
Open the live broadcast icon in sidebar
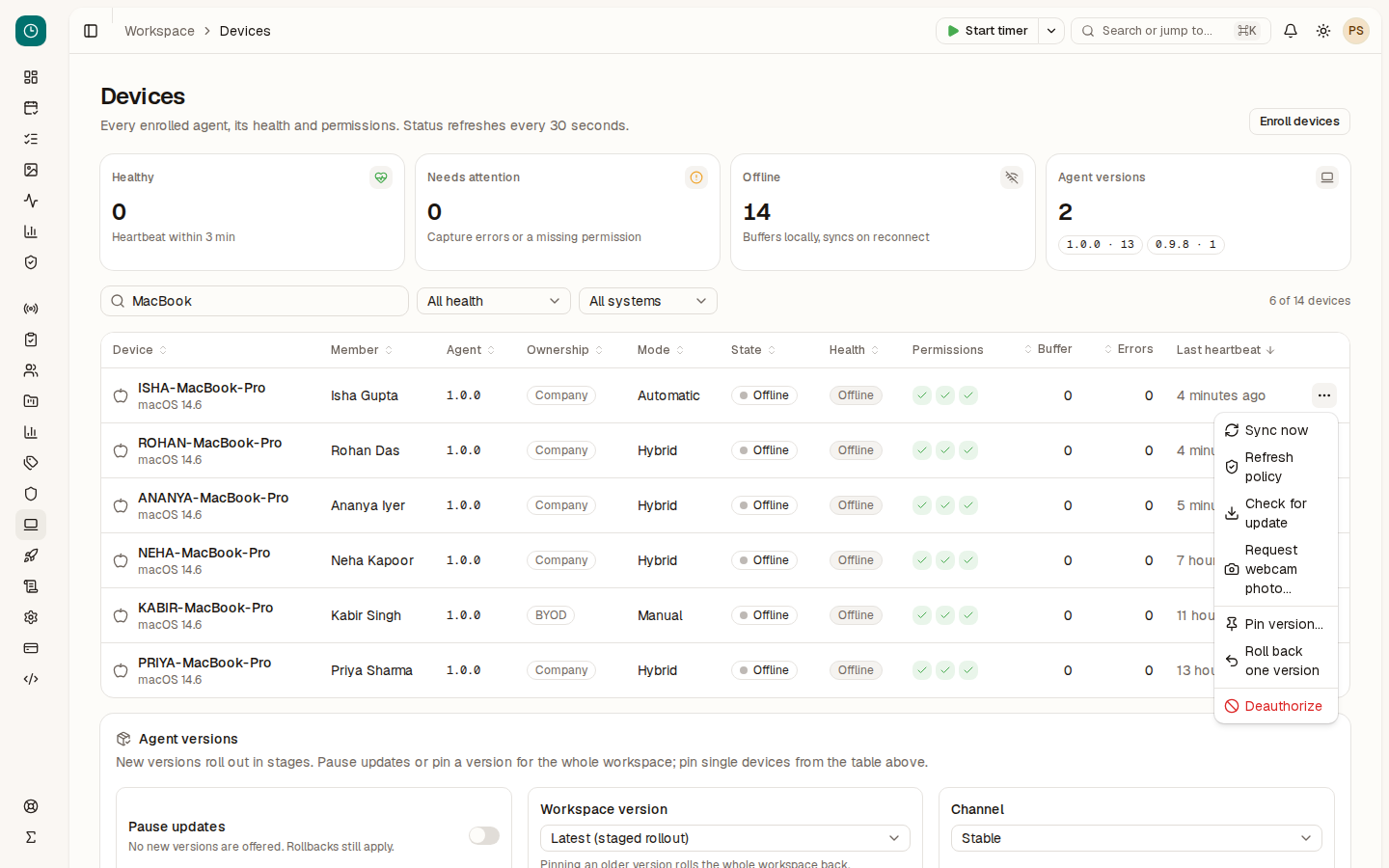point(31,309)
